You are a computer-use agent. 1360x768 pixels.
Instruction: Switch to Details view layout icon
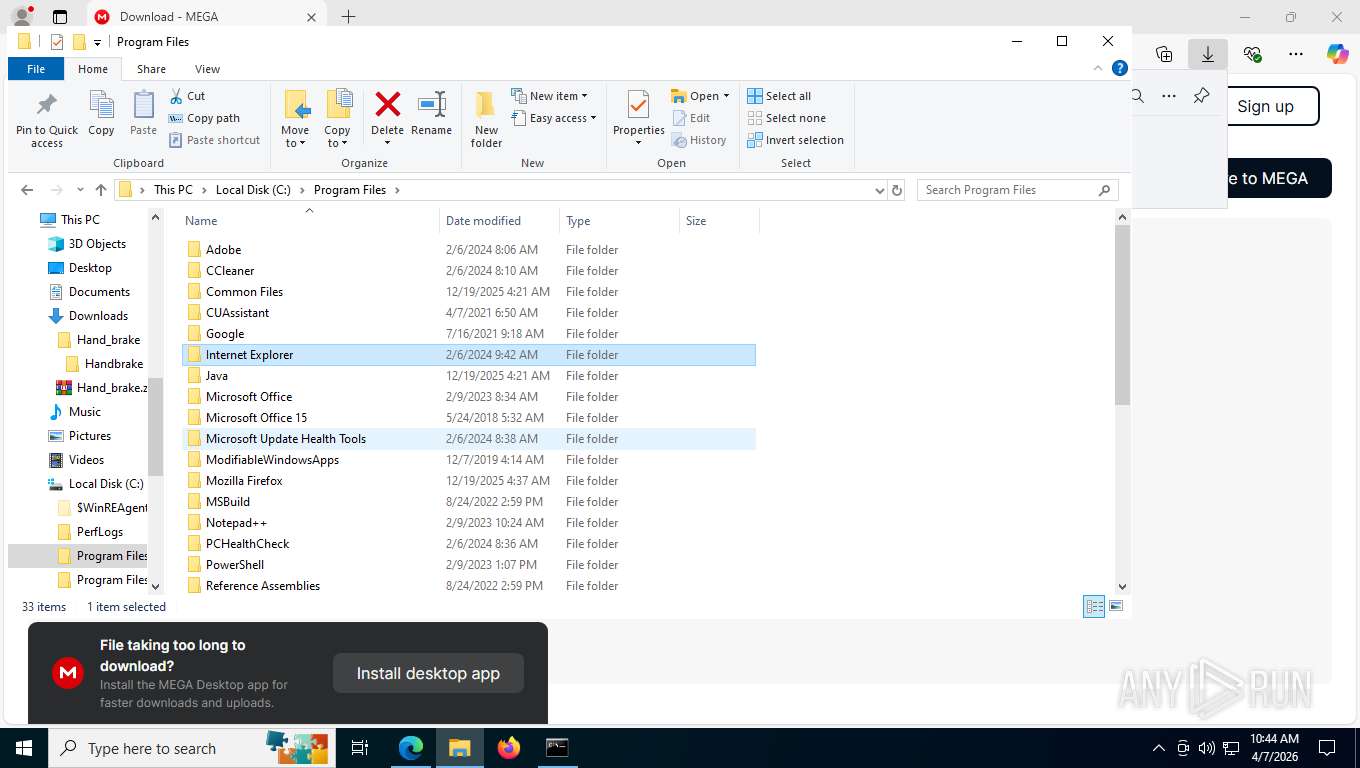(x=1094, y=606)
